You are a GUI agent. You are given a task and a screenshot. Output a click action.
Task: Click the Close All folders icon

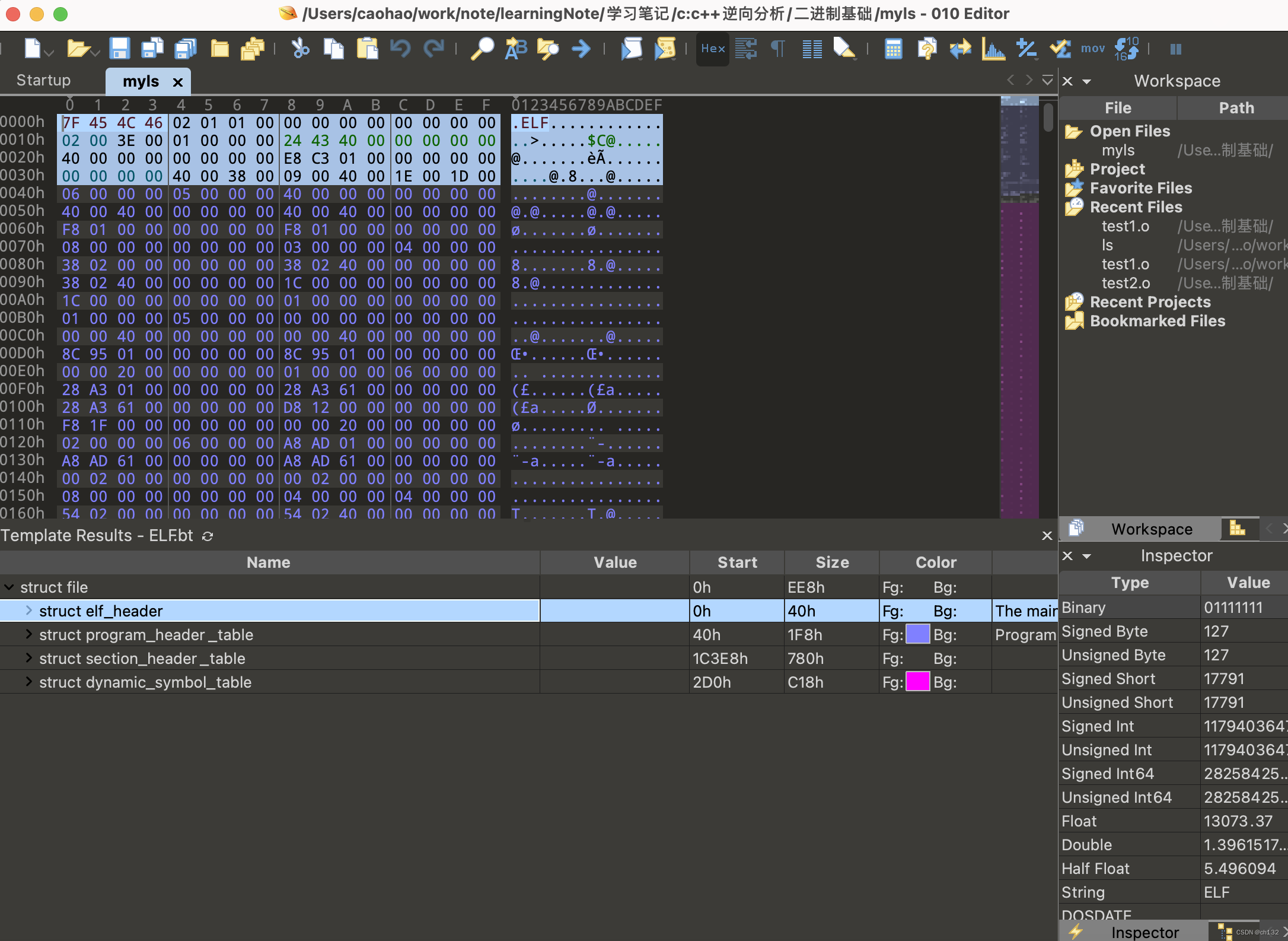click(x=253, y=49)
